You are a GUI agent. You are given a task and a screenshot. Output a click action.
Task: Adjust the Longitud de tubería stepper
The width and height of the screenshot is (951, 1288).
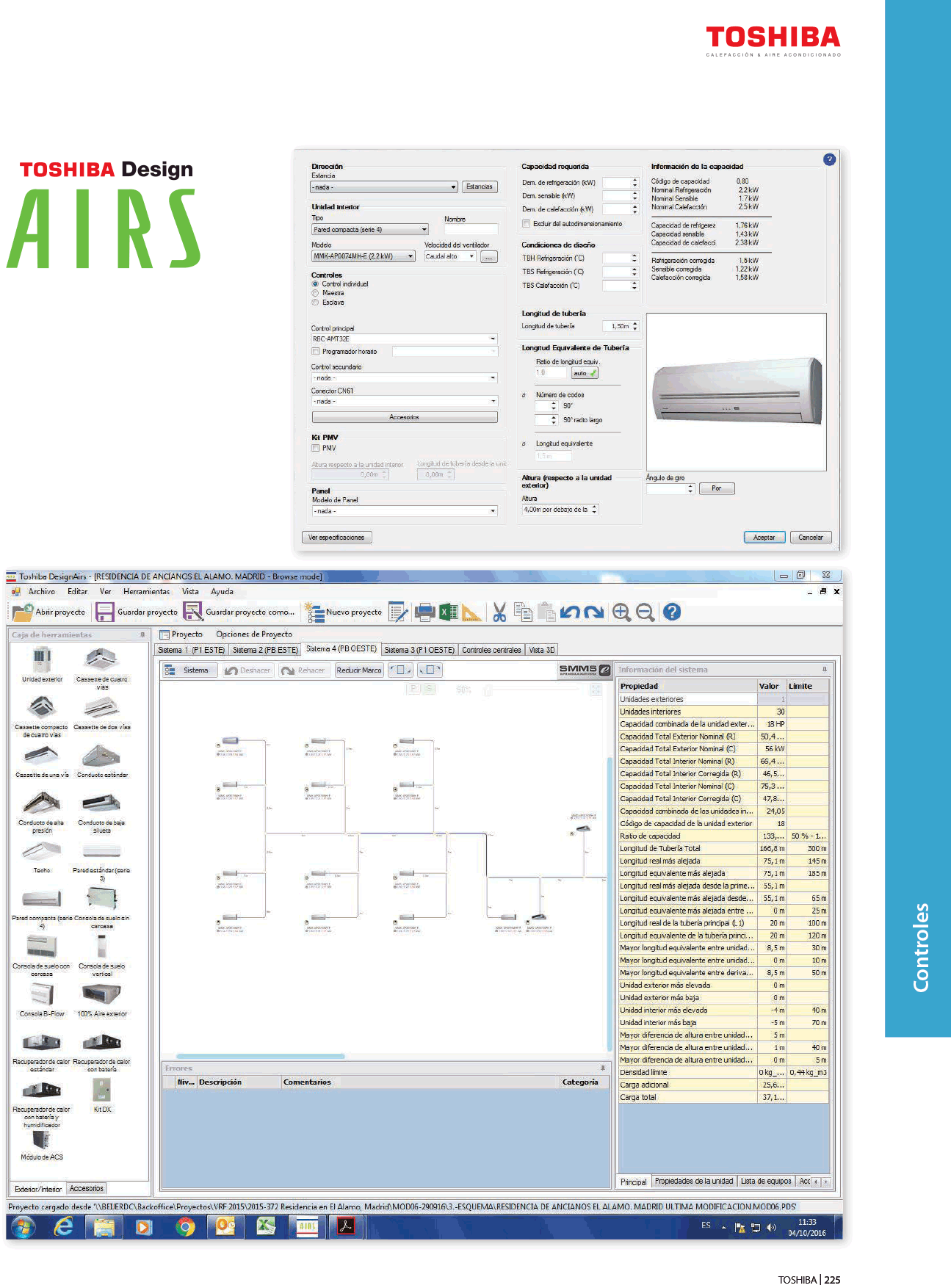pyautogui.click(x=634, y=326)
